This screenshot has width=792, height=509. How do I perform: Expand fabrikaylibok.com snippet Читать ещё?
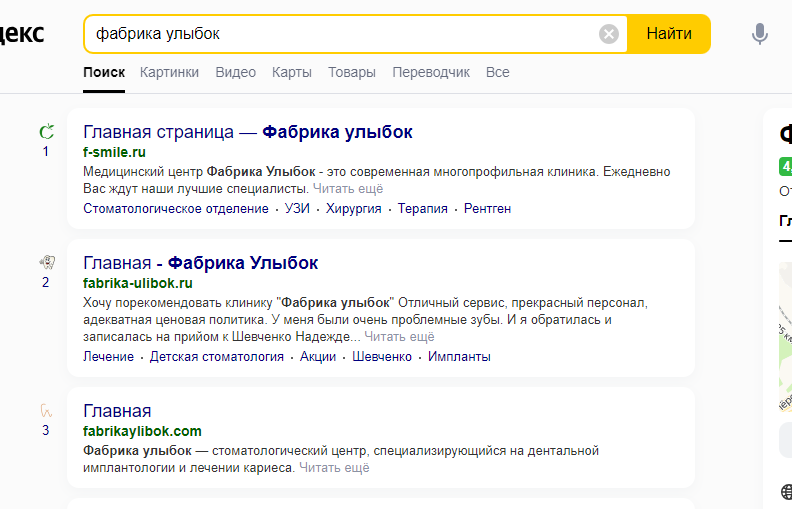coord(334,467)
